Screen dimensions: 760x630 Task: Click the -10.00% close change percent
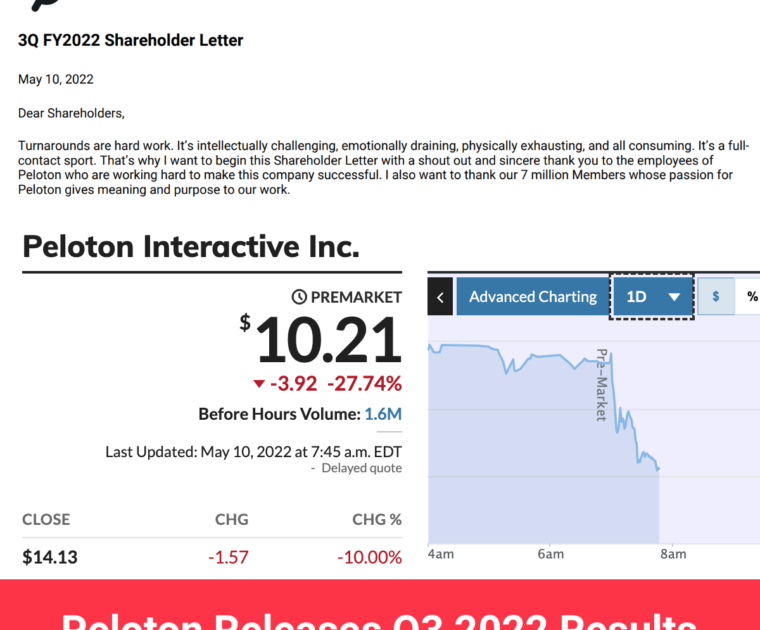(x=369, y=557)
